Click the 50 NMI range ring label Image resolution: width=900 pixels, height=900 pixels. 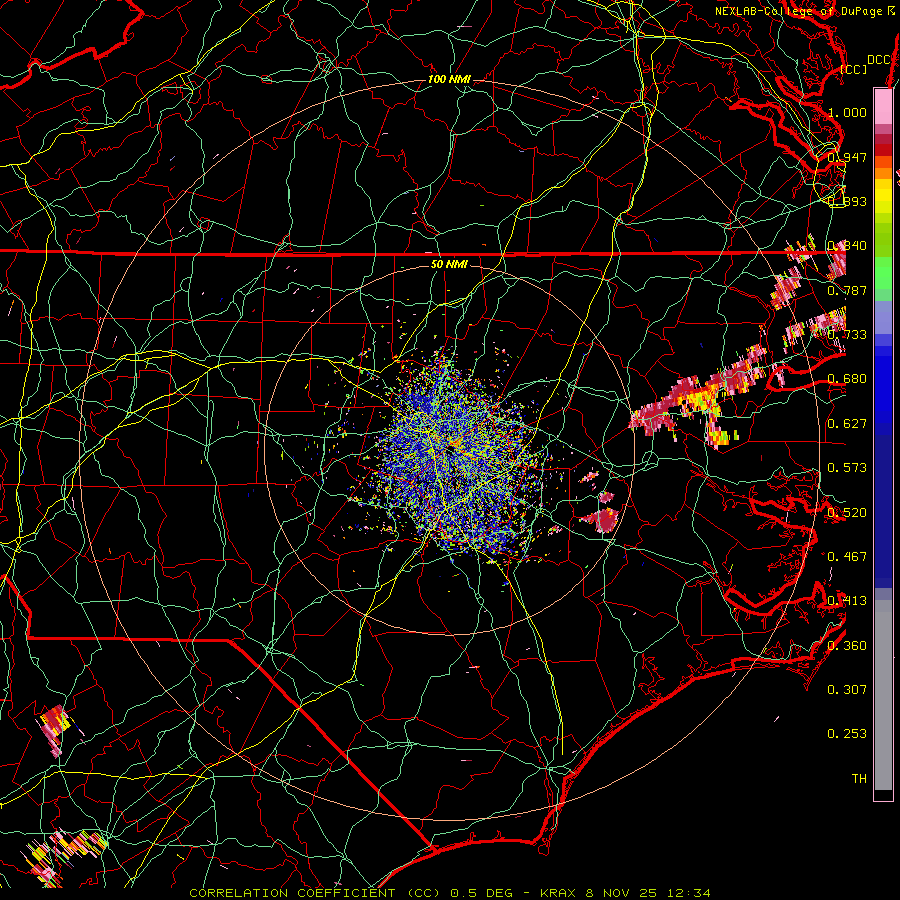point(449,264)
